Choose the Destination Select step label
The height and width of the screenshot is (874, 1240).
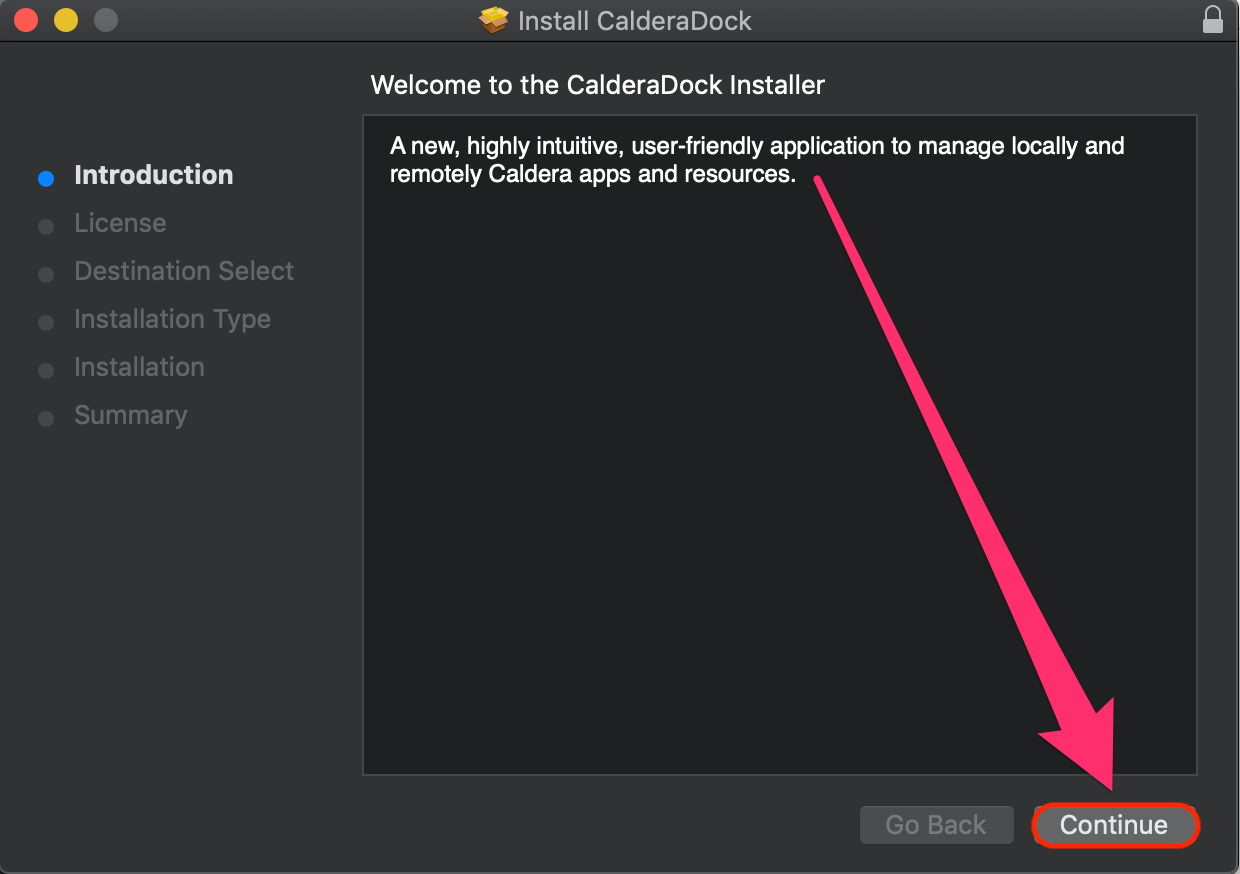coord(184,271)
